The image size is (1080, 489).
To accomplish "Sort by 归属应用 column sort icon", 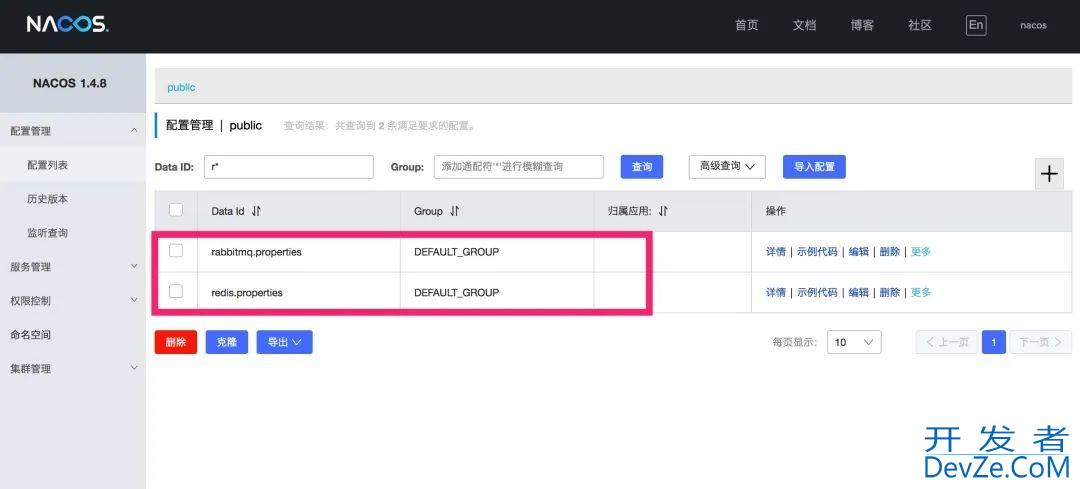I will [x=663, y=211].
